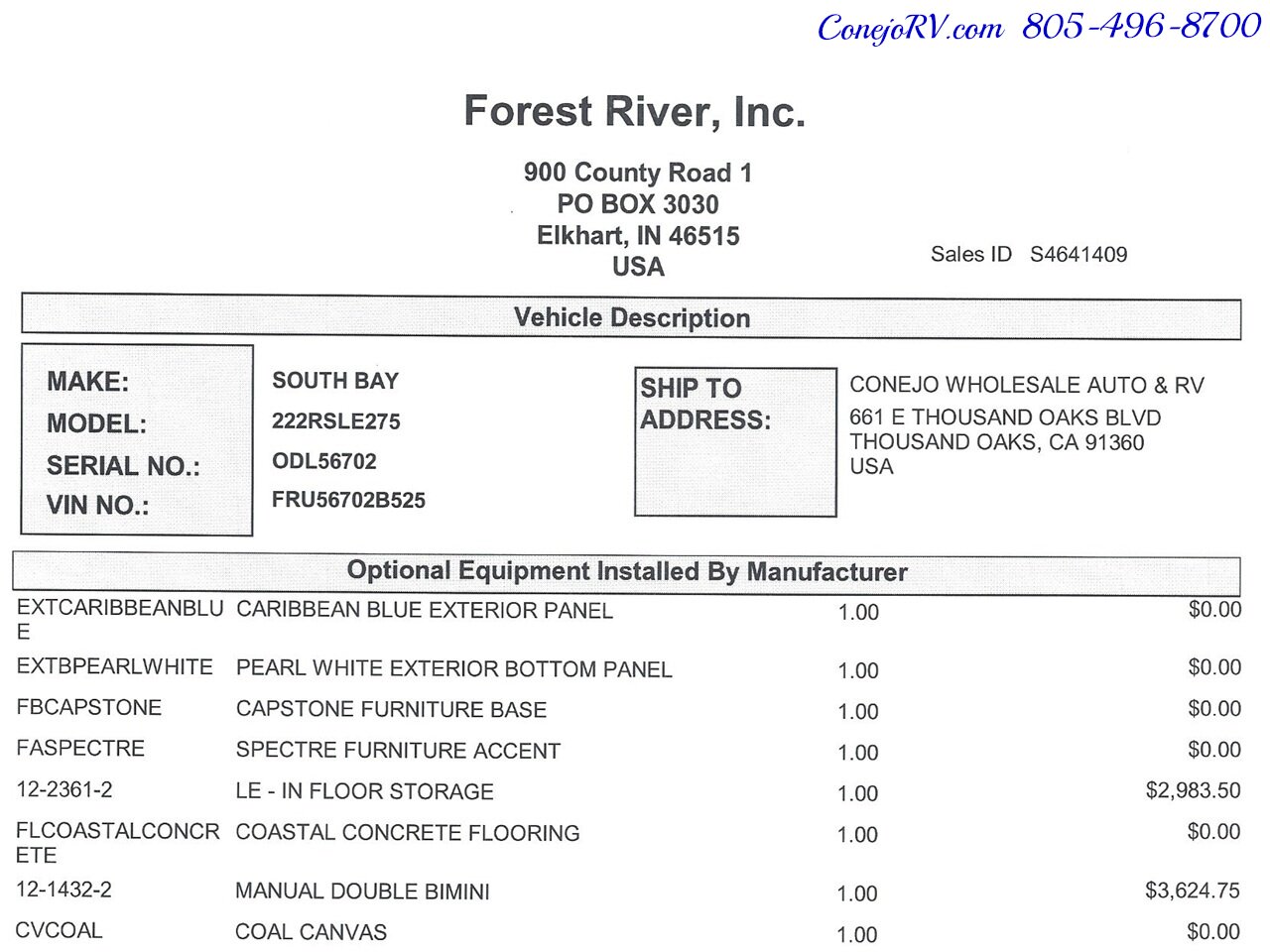This screenshot has width=1270, height=952.
Task: Click the PEARL WHITE EXTERIOR BOTTOM PANEL row
Action: [x=629, y=668]
